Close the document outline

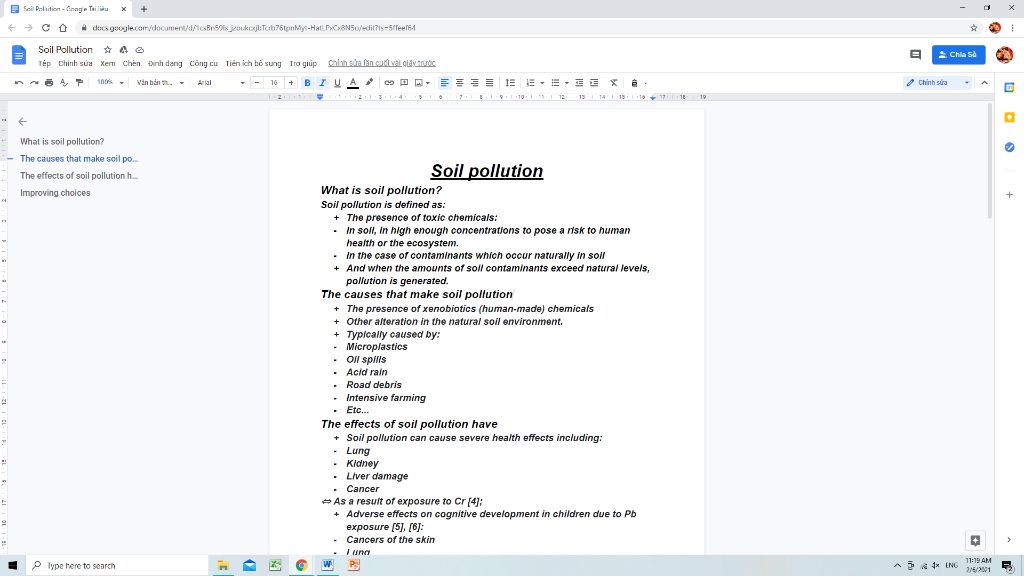23,121
